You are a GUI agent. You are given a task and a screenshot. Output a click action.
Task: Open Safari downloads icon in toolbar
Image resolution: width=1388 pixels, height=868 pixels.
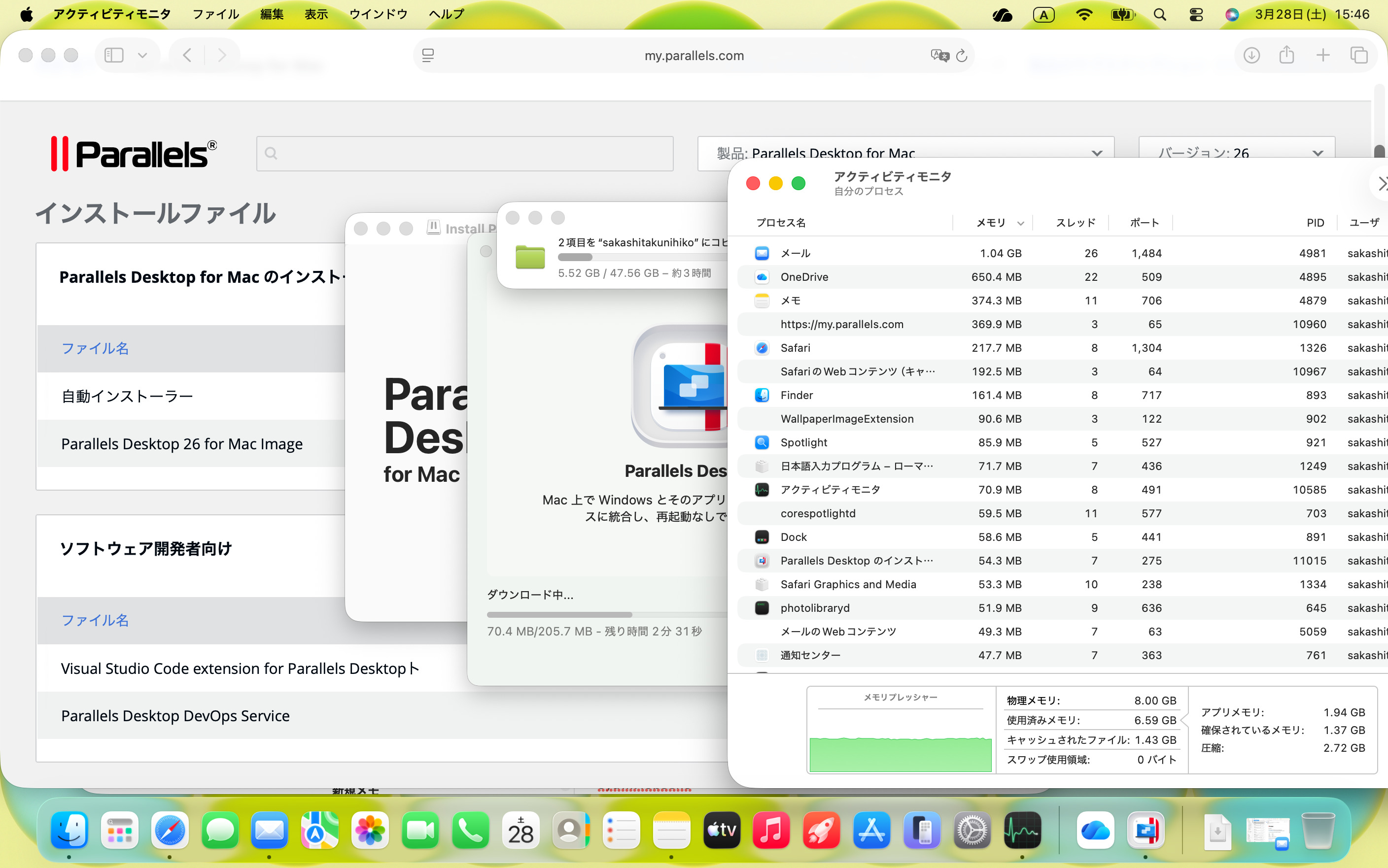pos(1251,56)
